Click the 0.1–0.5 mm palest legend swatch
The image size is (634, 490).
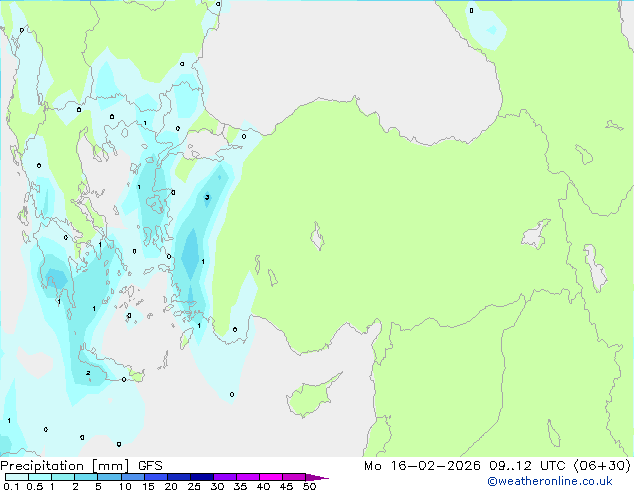(17, 477)
